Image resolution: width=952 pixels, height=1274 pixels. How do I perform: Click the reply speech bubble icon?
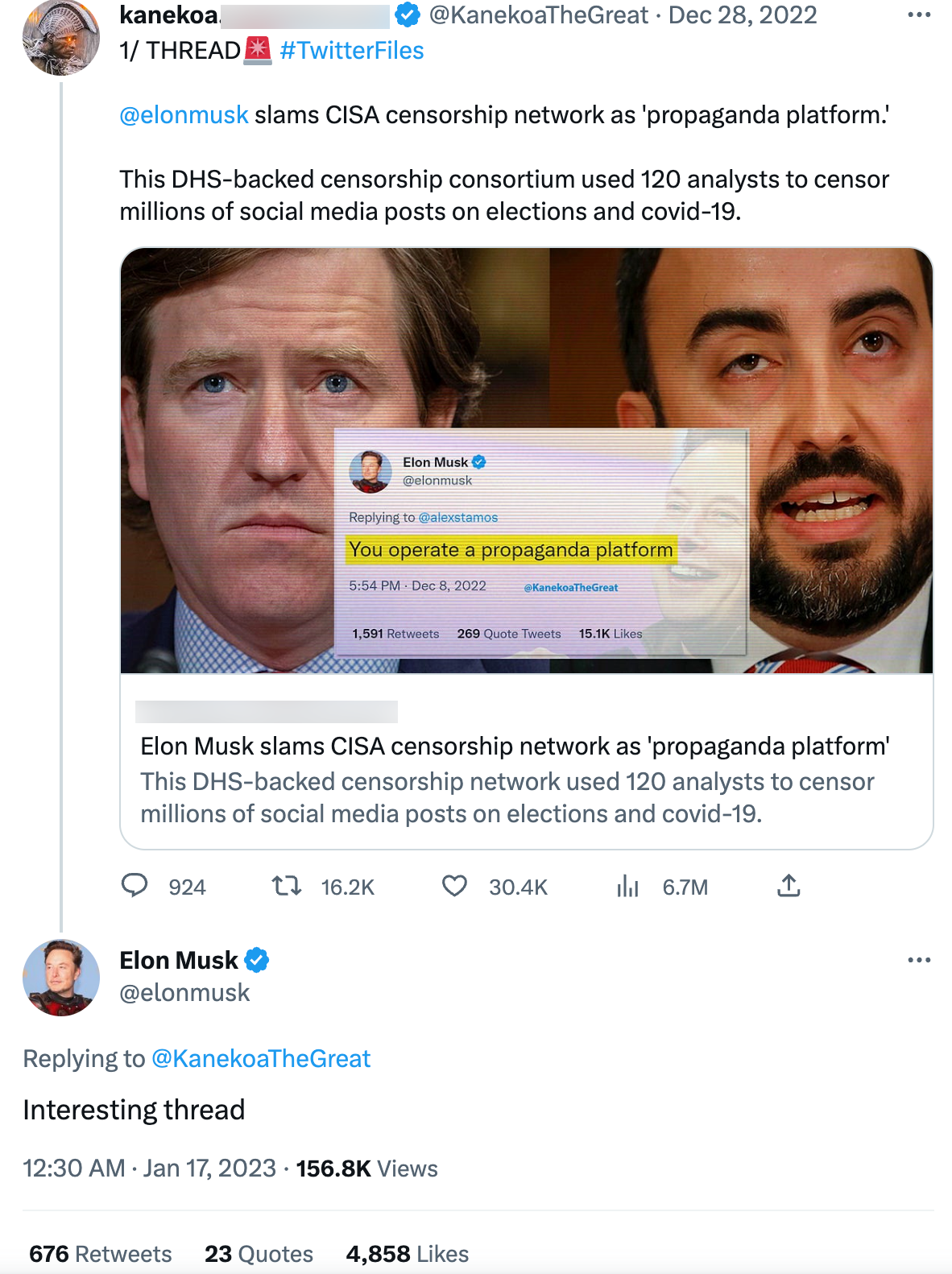coord(135,886)
